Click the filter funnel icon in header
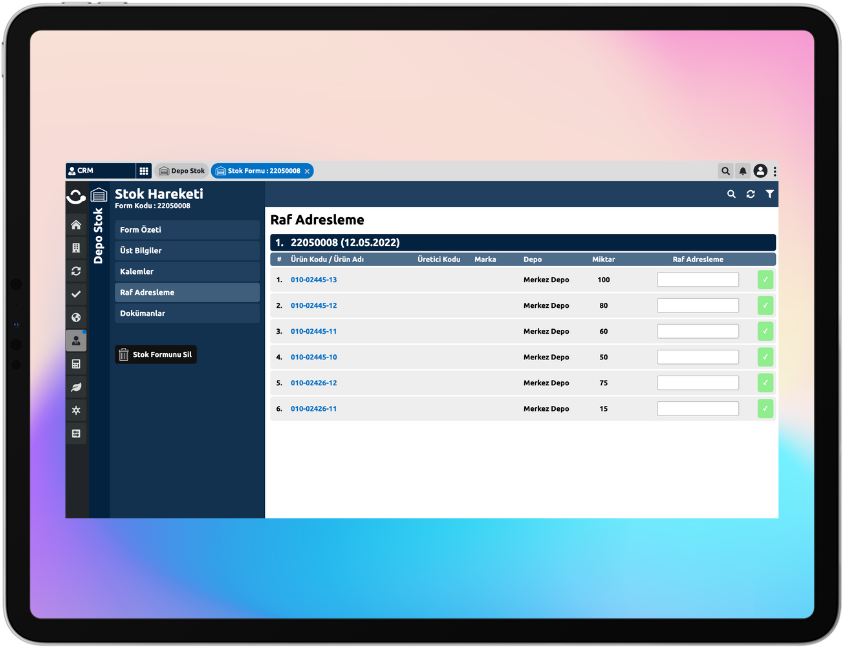The height and width of the screenshot is (647, 843). (769, 194)
